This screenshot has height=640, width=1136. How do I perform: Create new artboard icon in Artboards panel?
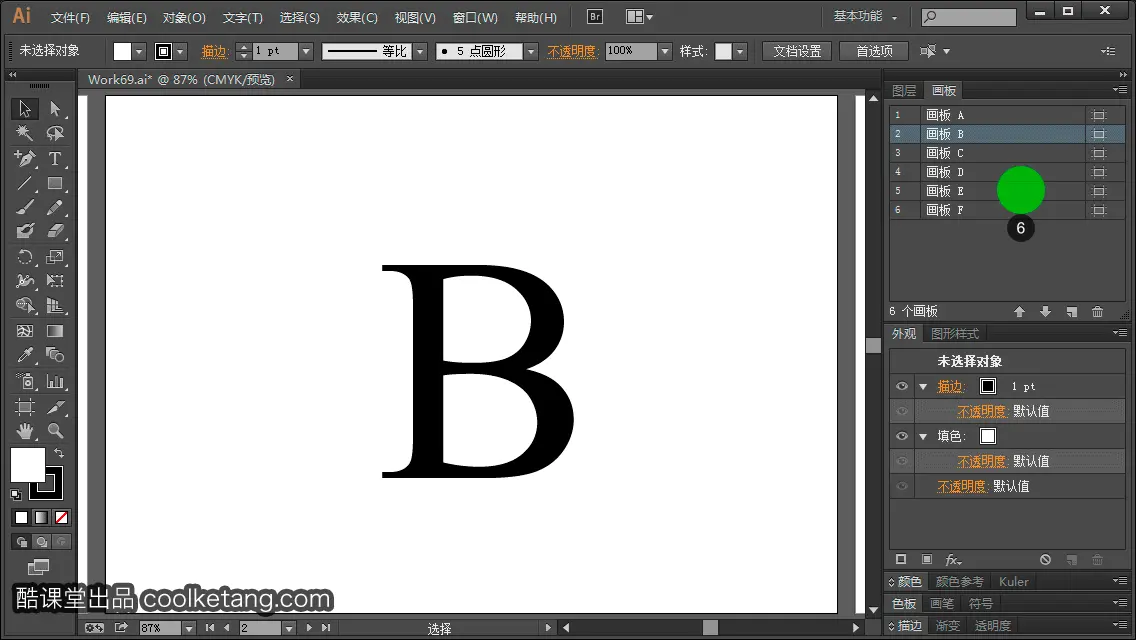click(x=1072, y=312)
